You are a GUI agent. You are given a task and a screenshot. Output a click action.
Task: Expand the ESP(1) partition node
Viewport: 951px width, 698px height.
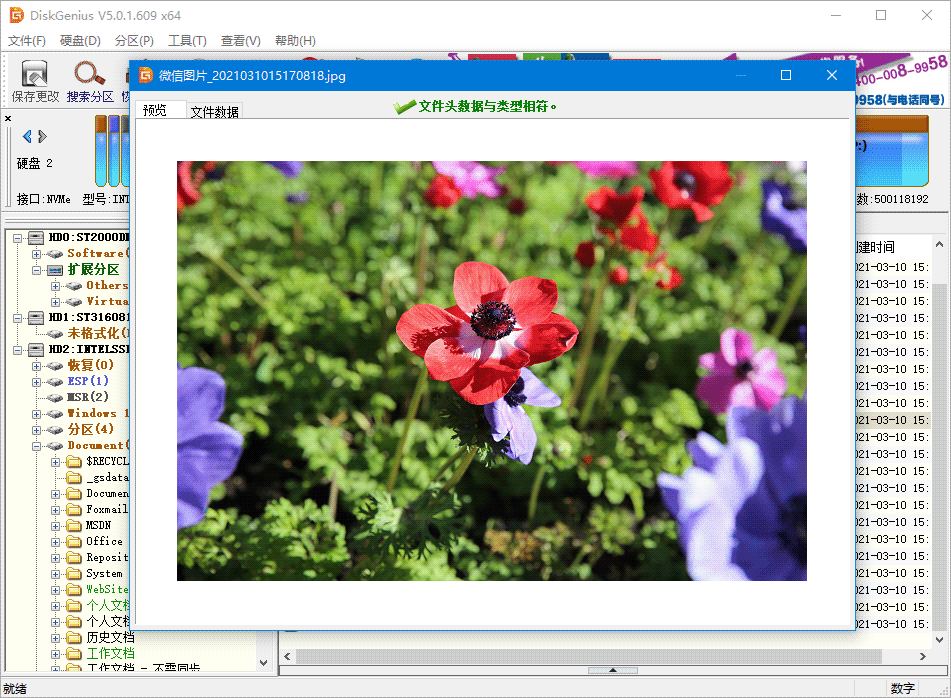(36, 382)
